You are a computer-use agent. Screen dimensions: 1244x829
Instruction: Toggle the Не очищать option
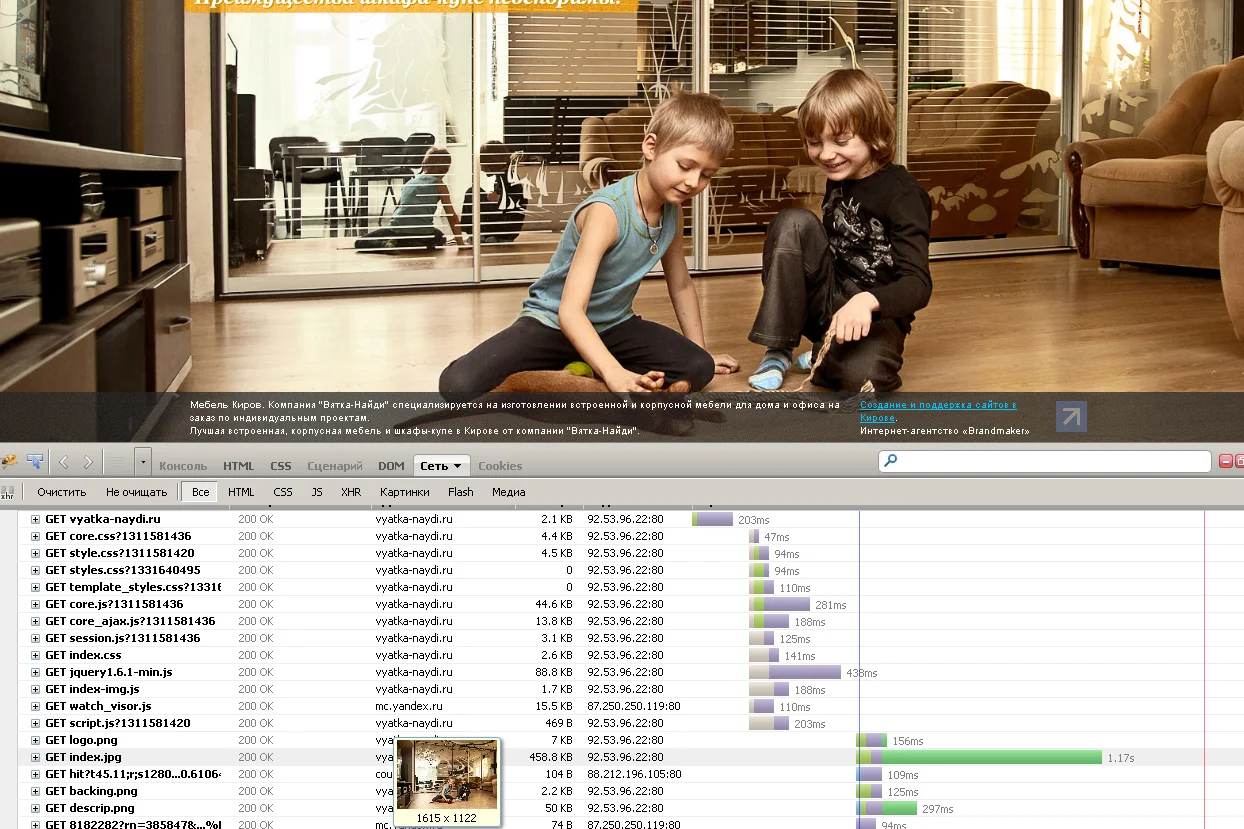point(137,492)
